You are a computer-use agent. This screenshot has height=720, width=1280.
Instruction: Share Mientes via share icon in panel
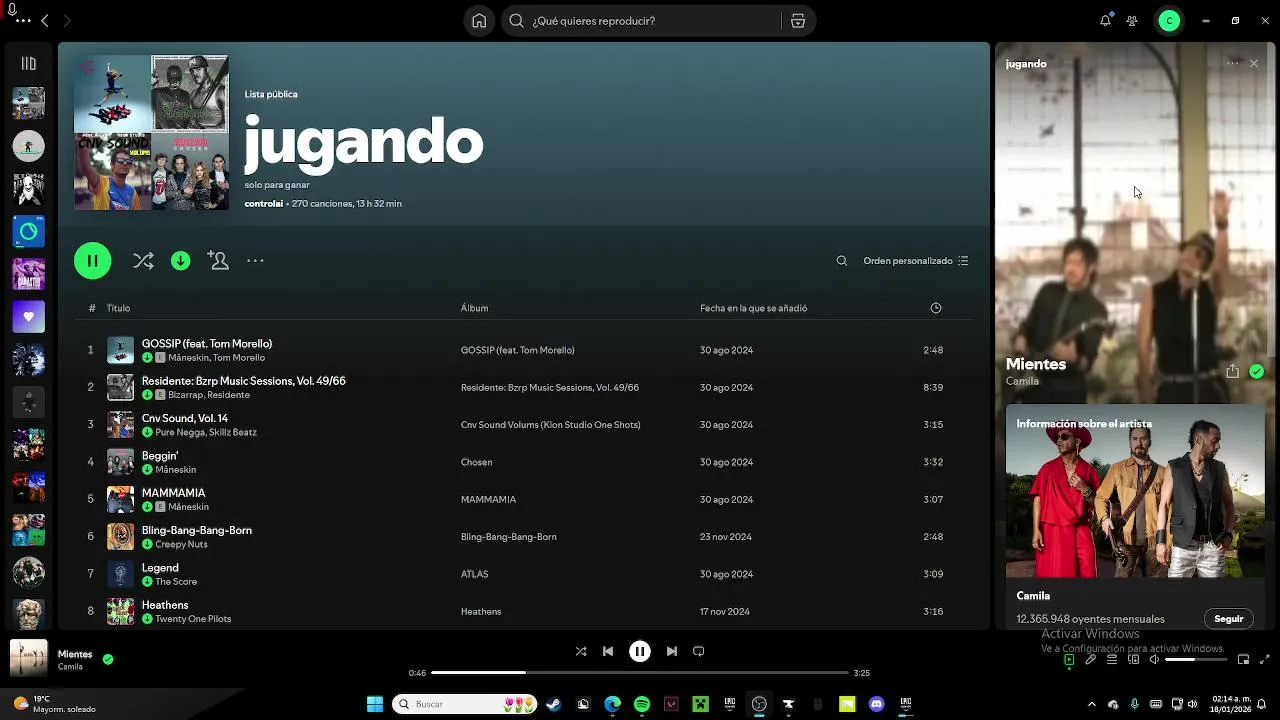click(x=1232, y=371)
